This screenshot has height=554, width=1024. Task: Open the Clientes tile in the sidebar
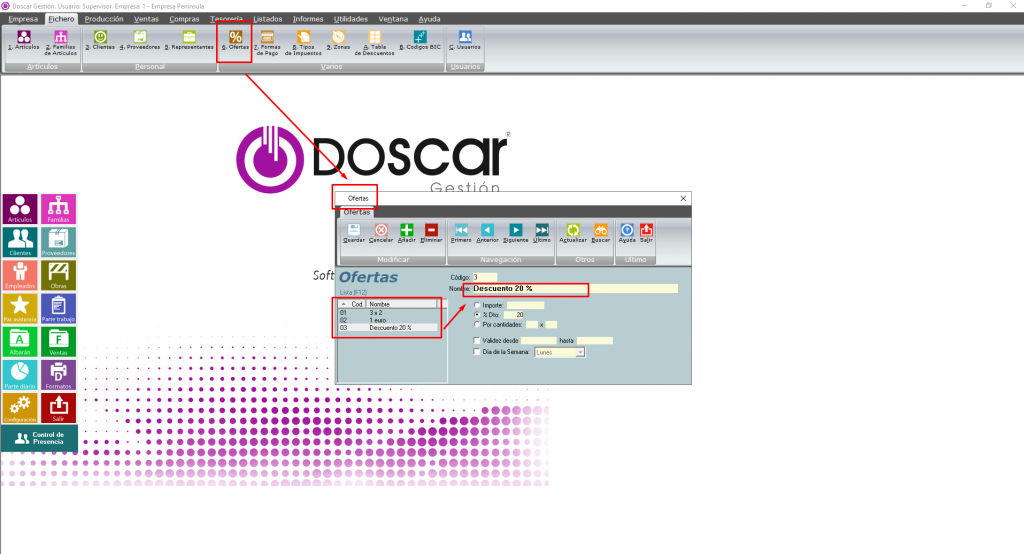[20, 242]
